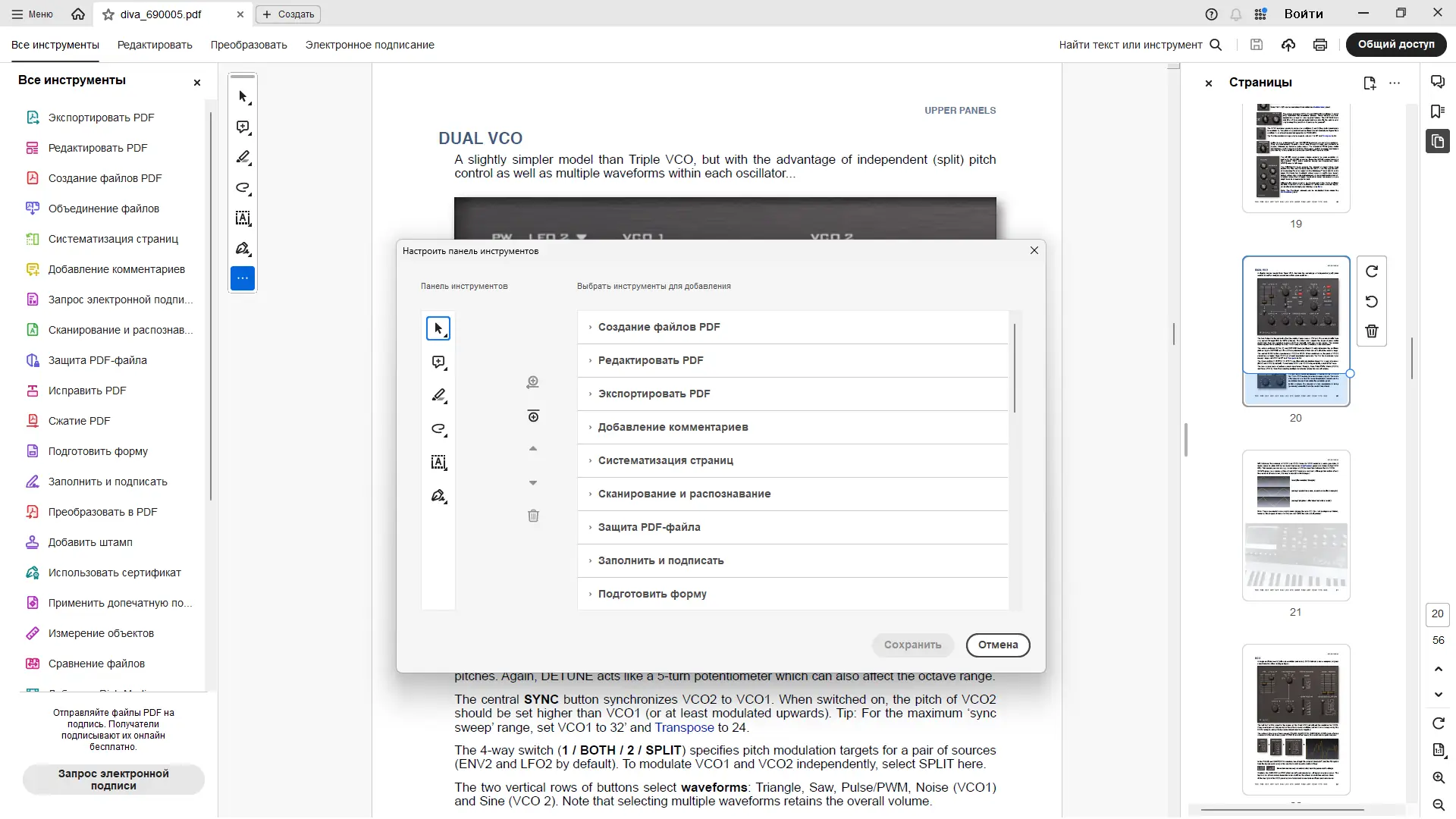1456x819 pixels.
Task: Open the print icon in top bar
Action: [x=1320, y=45]
